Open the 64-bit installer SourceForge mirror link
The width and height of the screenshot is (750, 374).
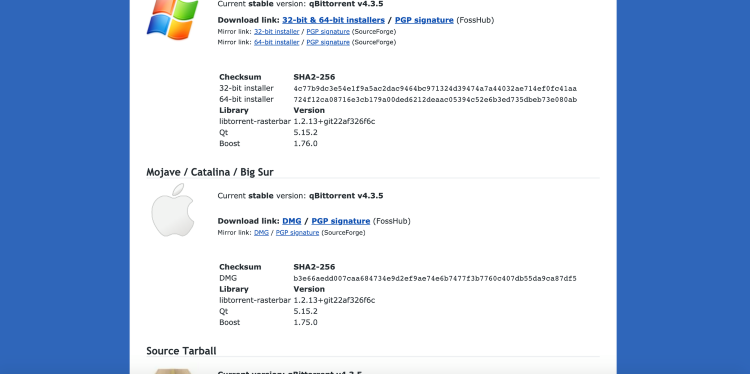click(276, 42)
